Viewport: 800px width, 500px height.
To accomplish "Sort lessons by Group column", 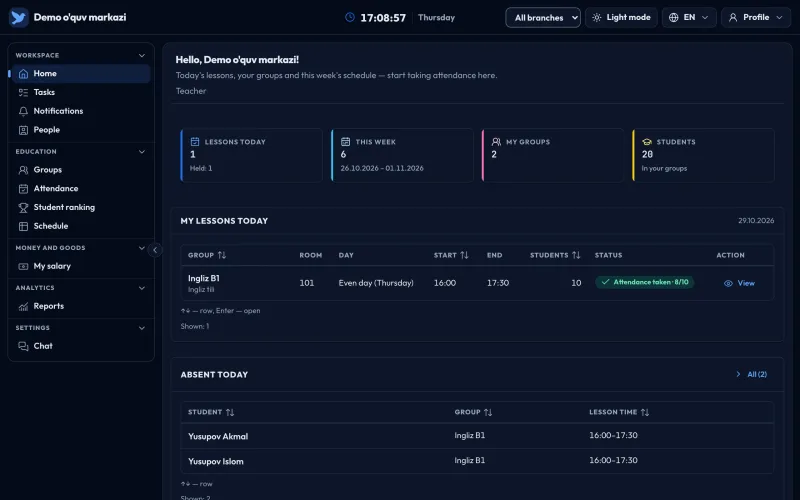I will click(x=207, y=255).
